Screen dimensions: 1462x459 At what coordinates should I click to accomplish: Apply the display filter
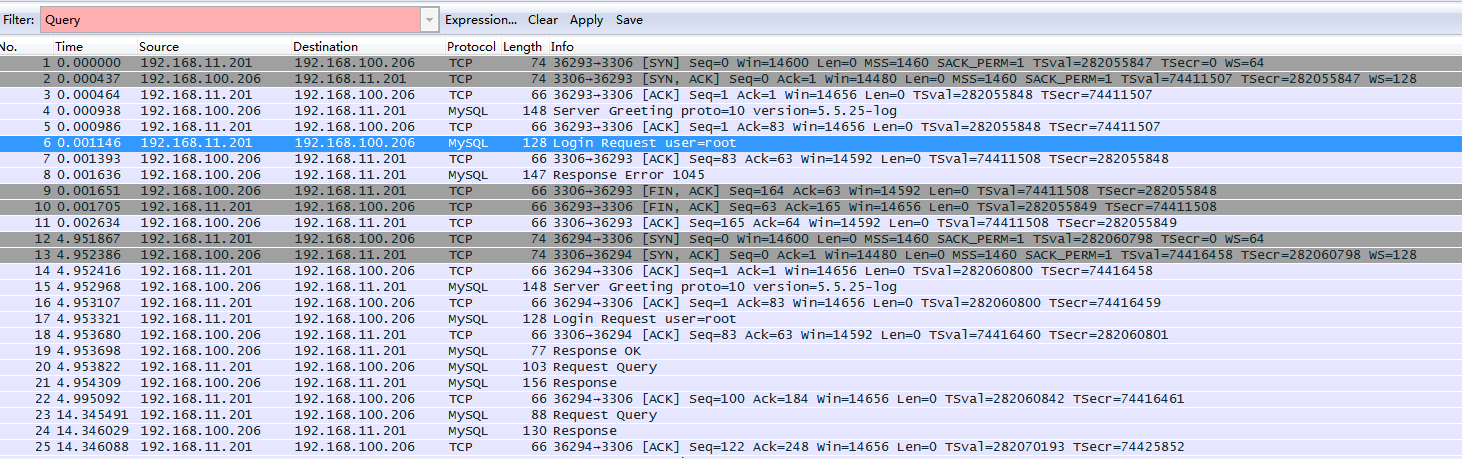click(586, 20)
